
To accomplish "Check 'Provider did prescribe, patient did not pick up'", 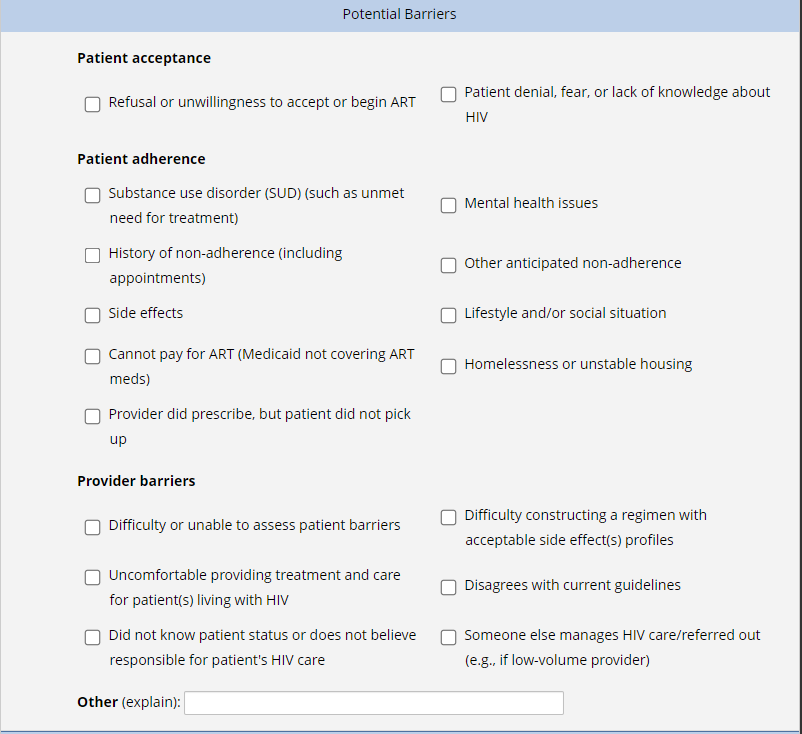I will (x=92, y=416).
